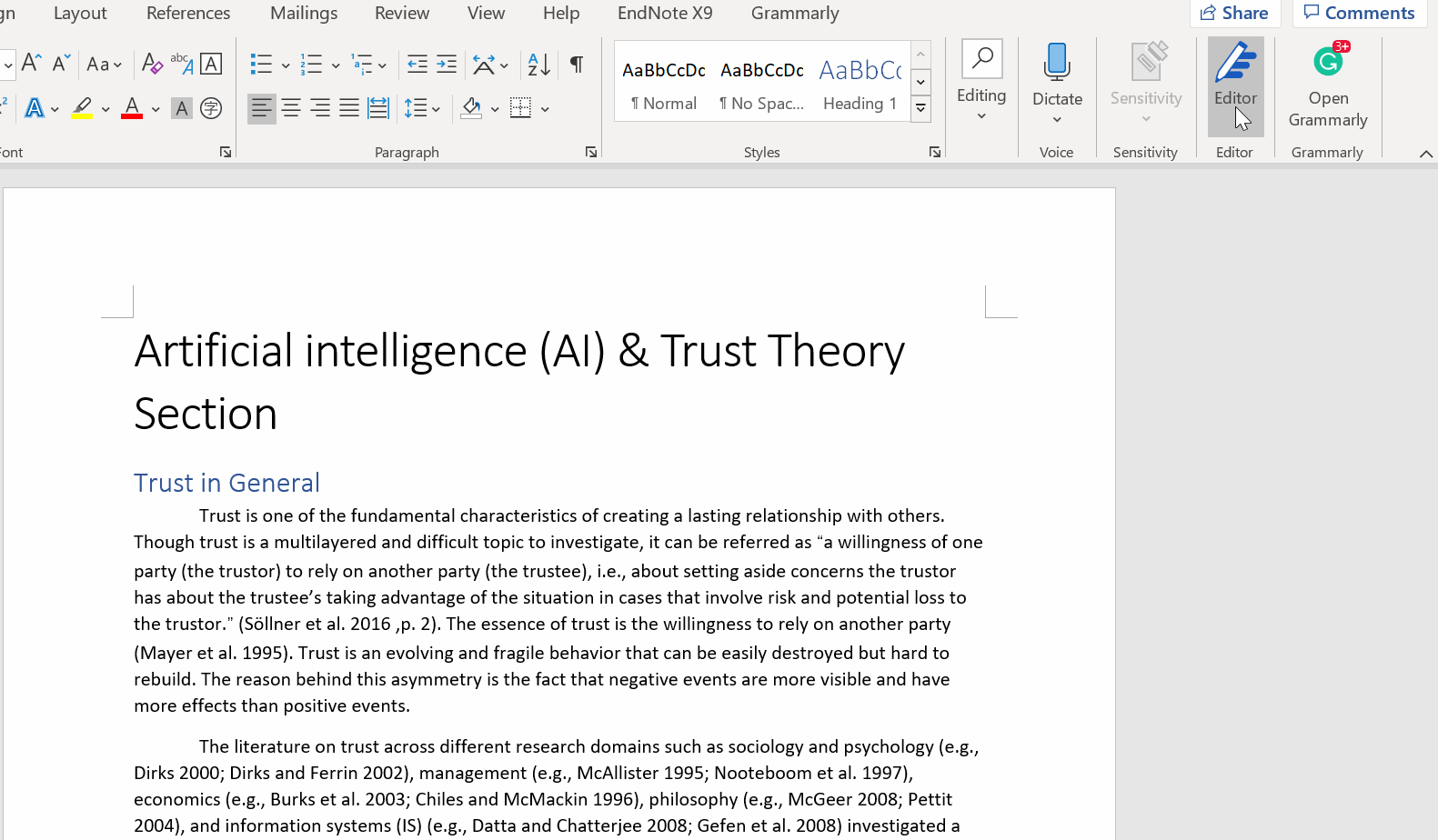Image resolution: width=1438 pixels, height=840 pixels.
Task: Apply the numbered list icon
Action: tap(311, 64)
